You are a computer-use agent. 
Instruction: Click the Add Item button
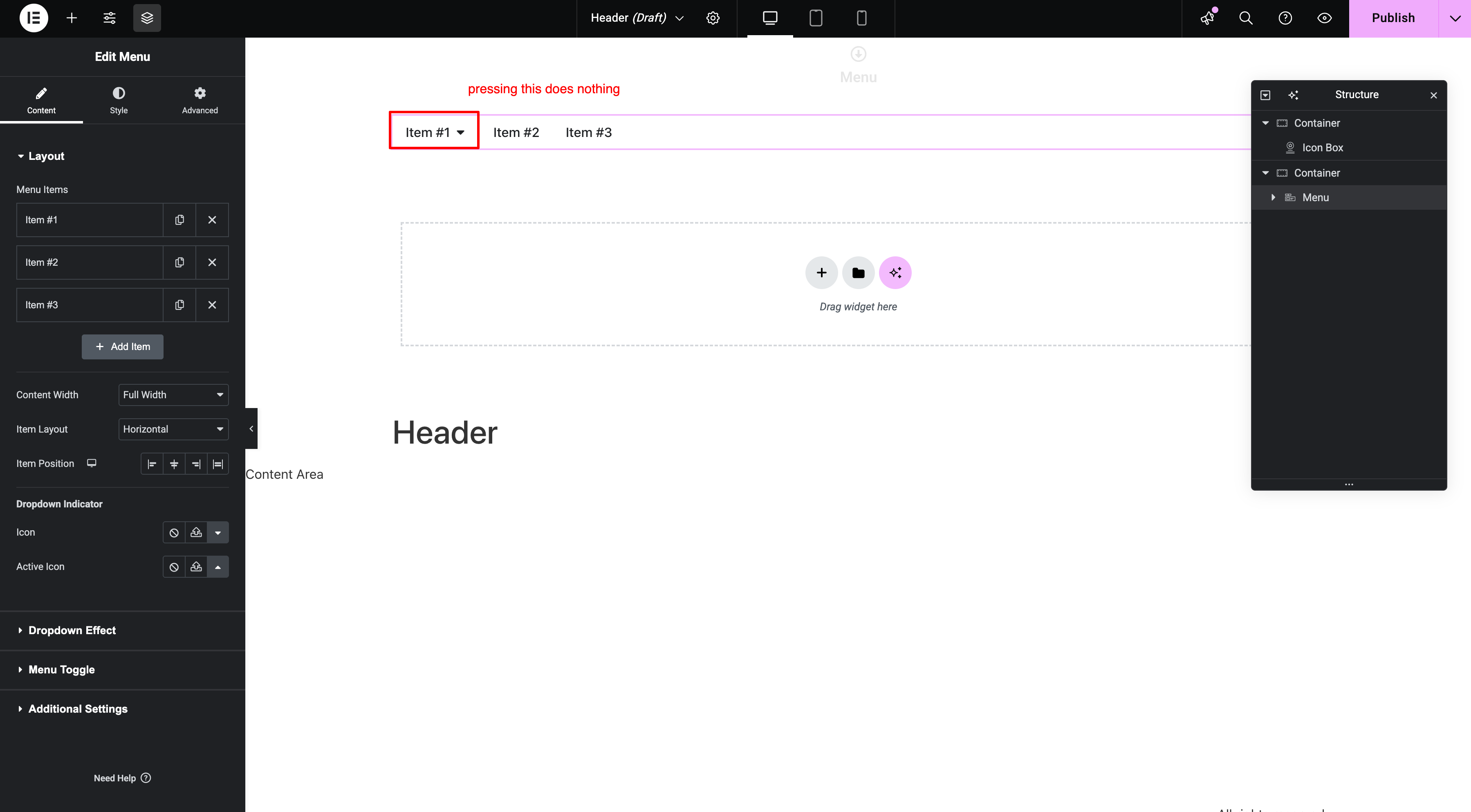122,347
